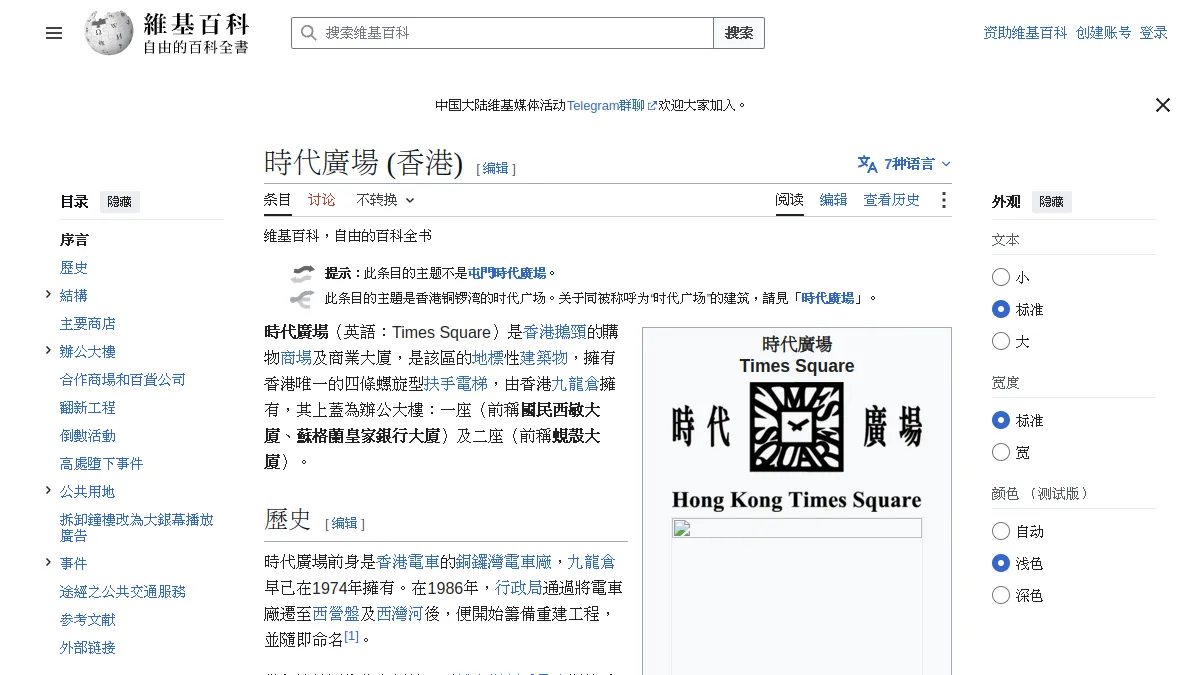The height and width of the screenshot is (675, 1200).
Task: Select dark 深色 color mode
Action: coord(1001,595)
